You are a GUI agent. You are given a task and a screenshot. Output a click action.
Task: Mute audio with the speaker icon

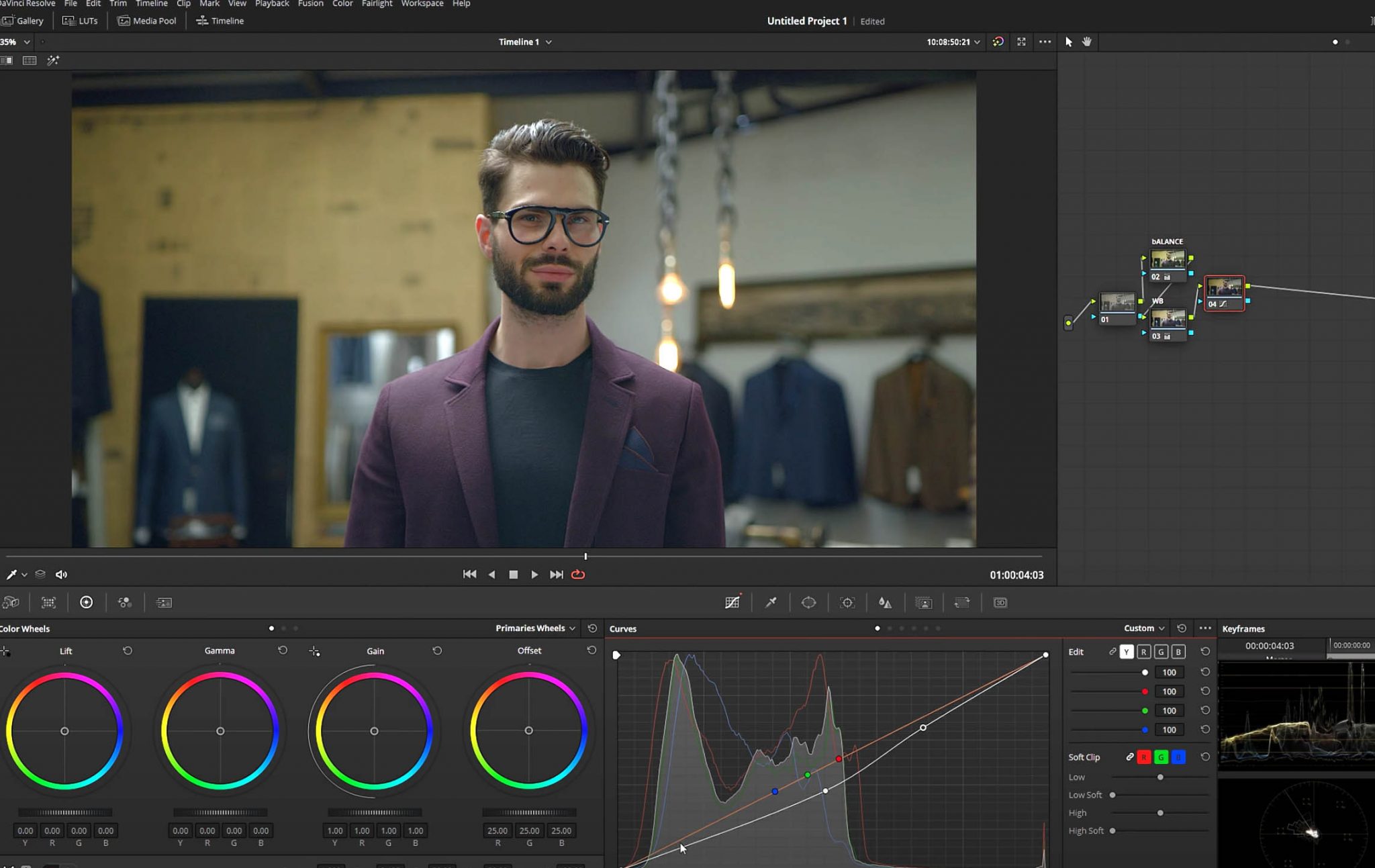click(61, 575)
